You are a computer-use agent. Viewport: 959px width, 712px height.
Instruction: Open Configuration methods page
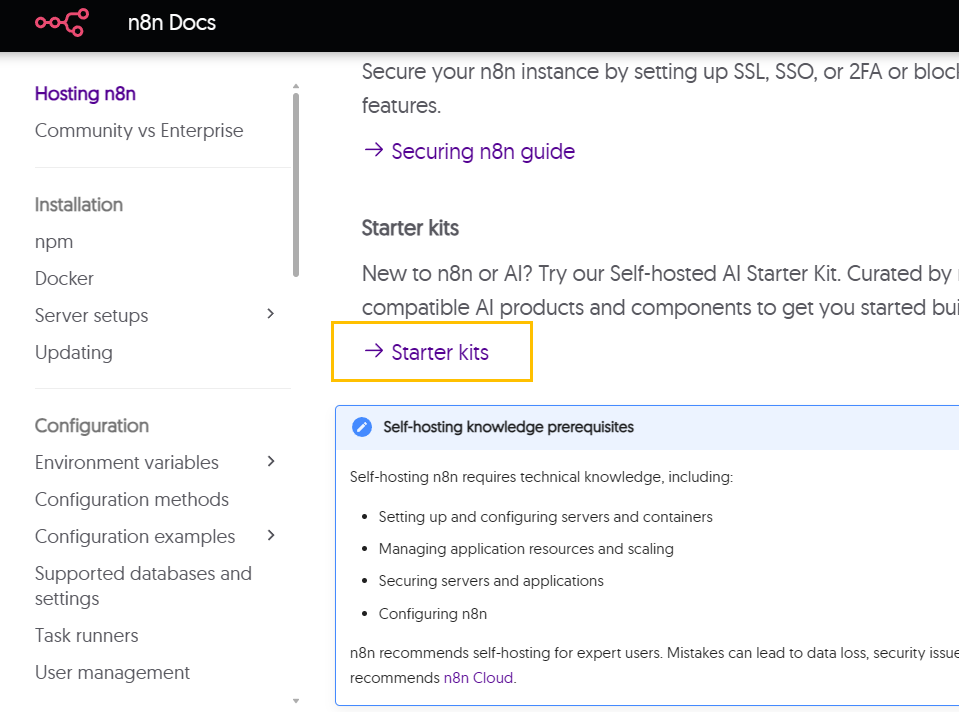point(132,500)
